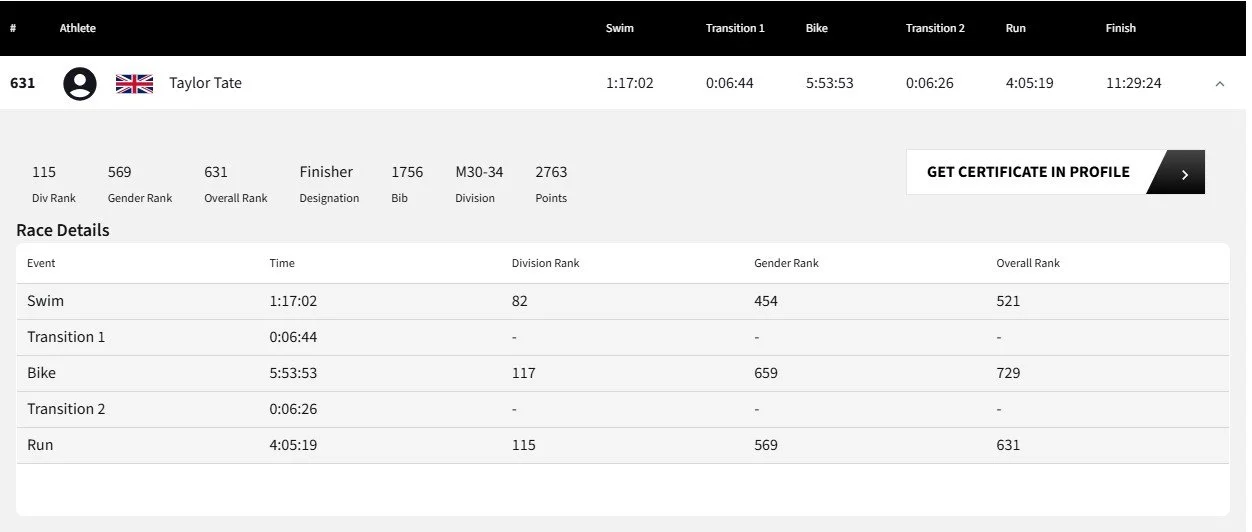Screen dimensions: 1252x532
Task: Click the Bike row label in Race Details
Action: [42, 373]
